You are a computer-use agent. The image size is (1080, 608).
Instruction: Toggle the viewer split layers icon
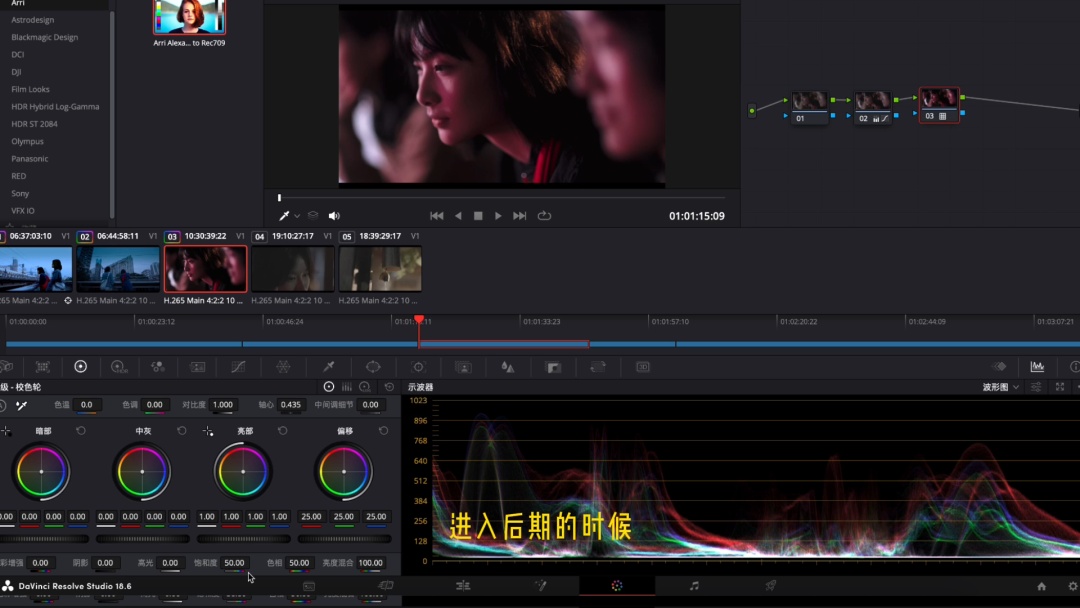(x=313, y=216)
